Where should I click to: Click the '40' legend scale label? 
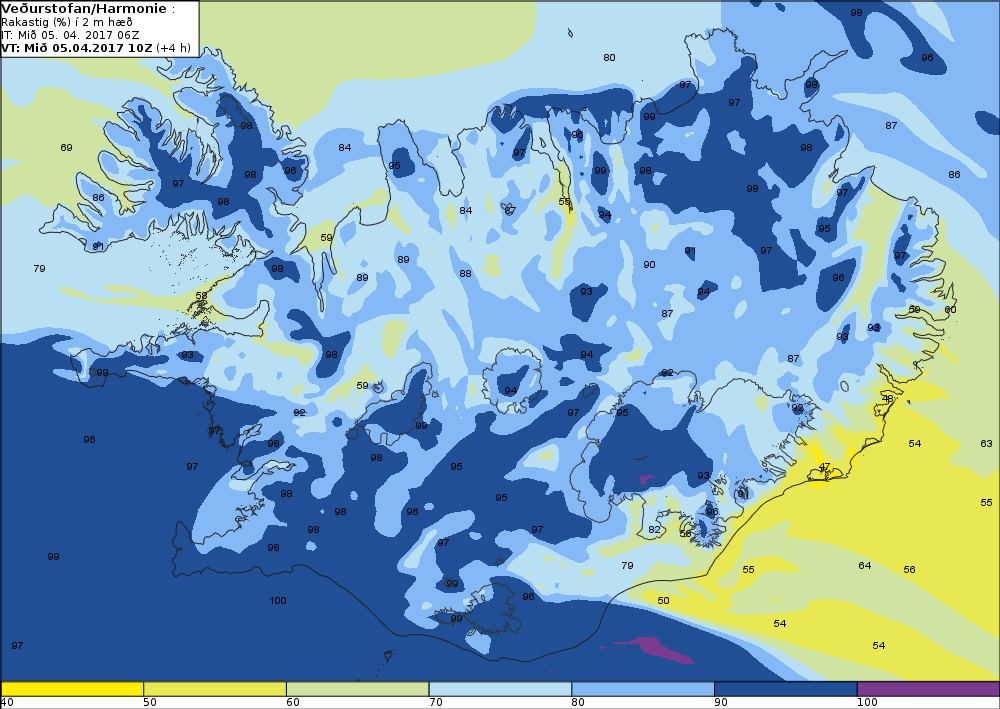coord(8,703)
